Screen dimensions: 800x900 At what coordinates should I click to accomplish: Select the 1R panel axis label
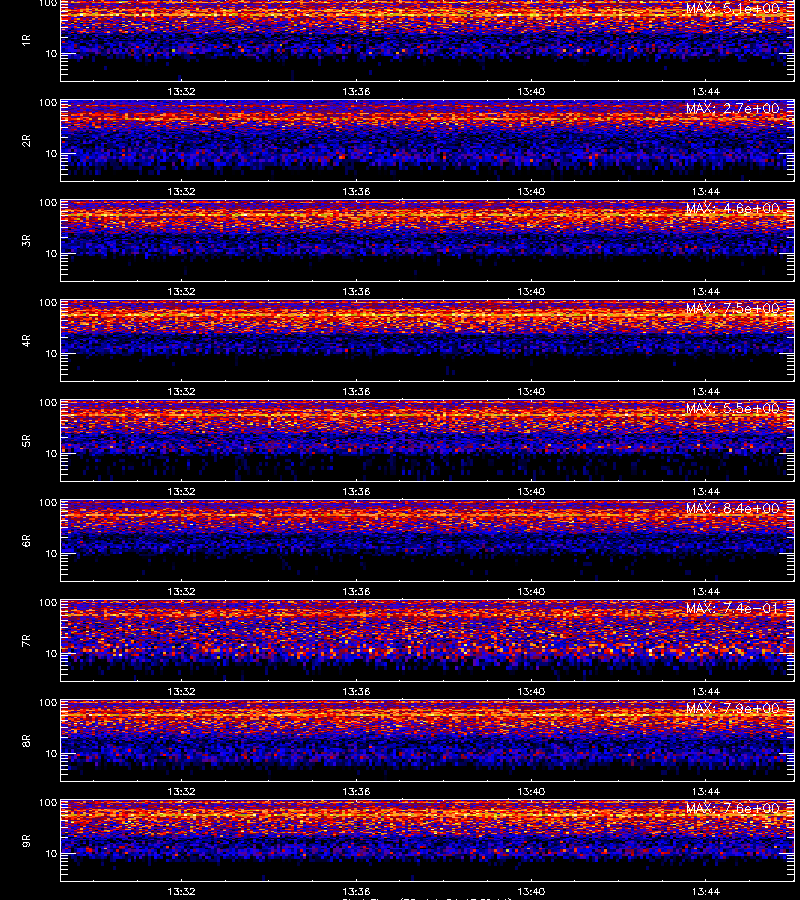(x=26, y=40)
